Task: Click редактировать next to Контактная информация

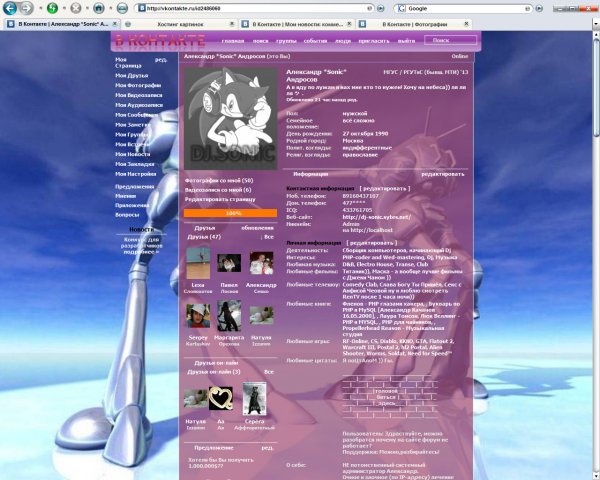Action: [x=385, y=188]
